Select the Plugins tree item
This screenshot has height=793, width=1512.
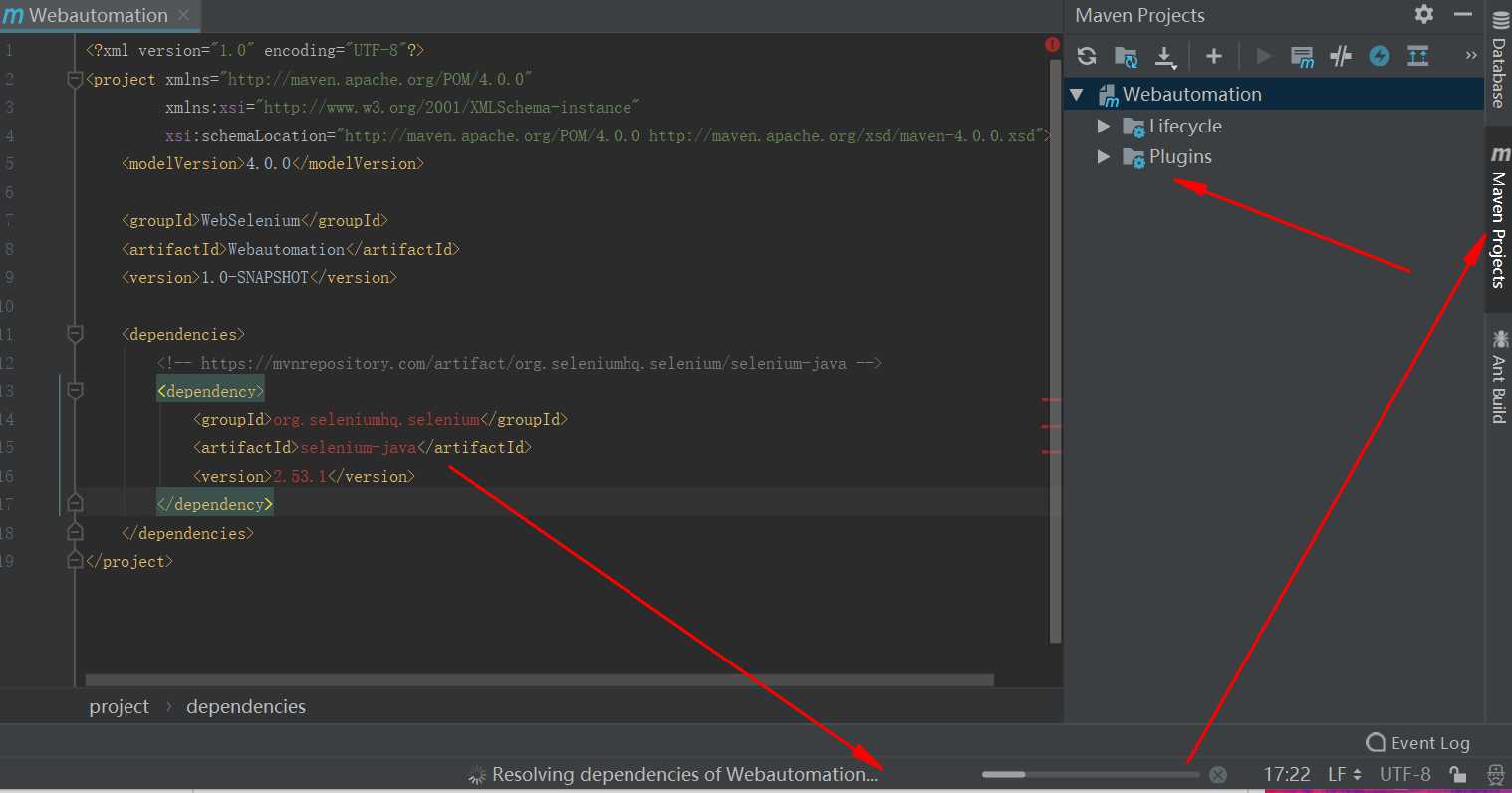point(1180,156)
